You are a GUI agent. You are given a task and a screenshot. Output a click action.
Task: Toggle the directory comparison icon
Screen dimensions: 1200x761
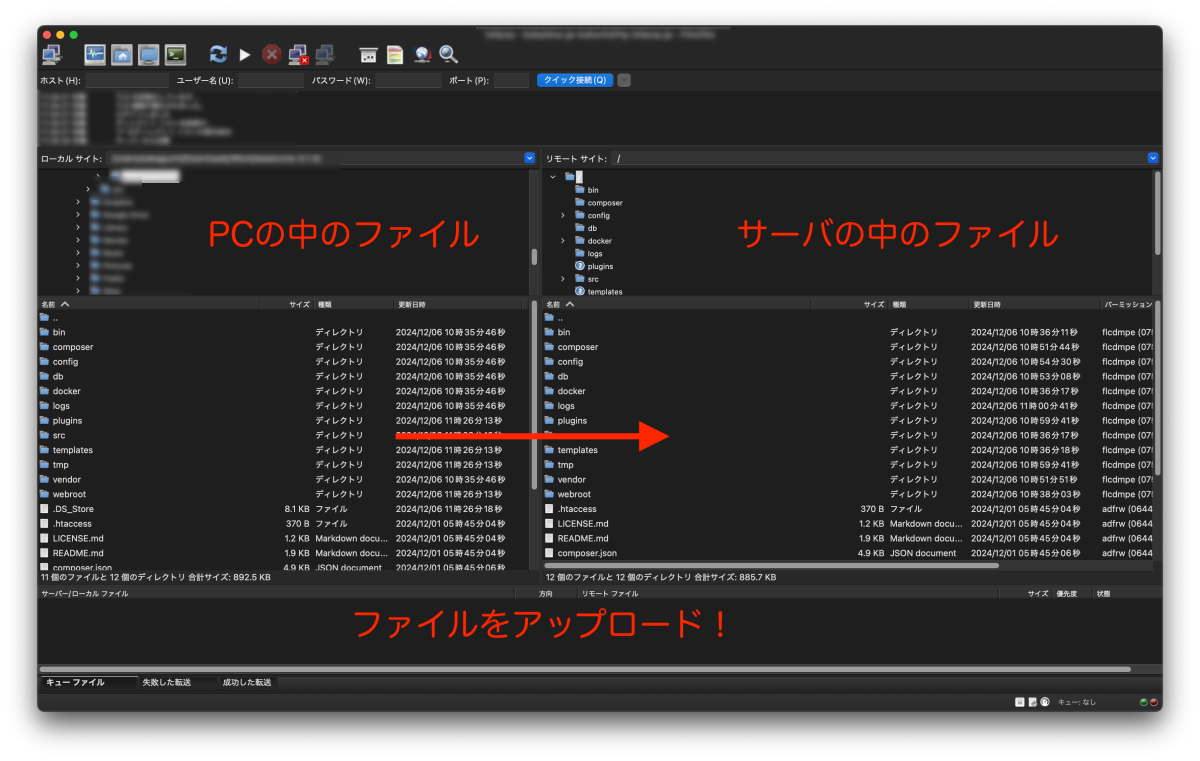click(x=395, y=54)
